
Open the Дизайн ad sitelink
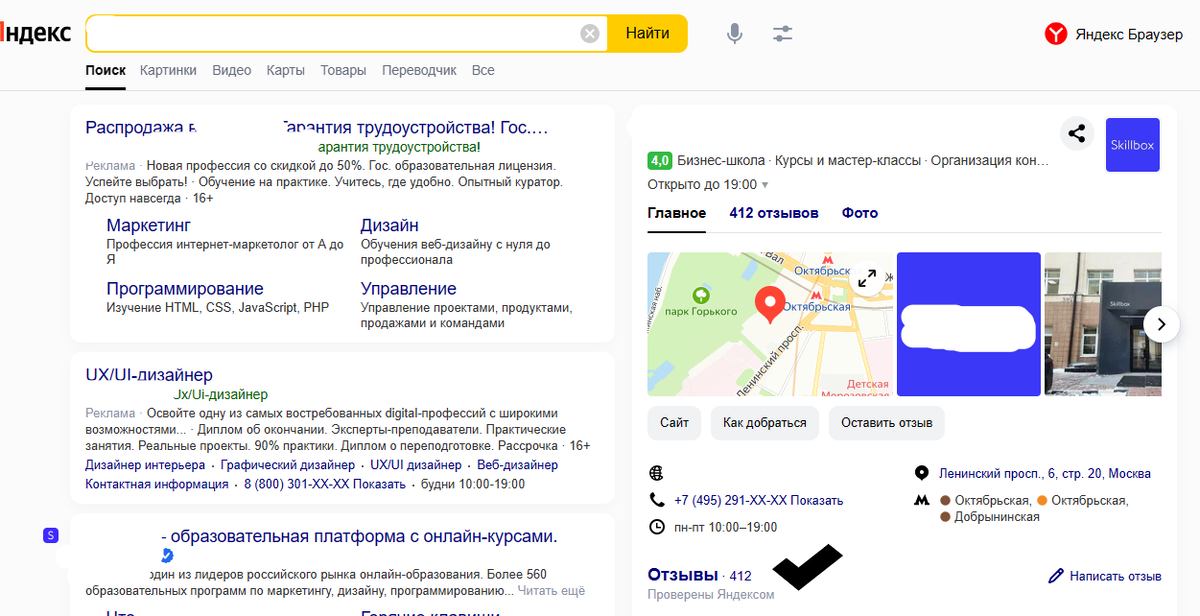390,226
